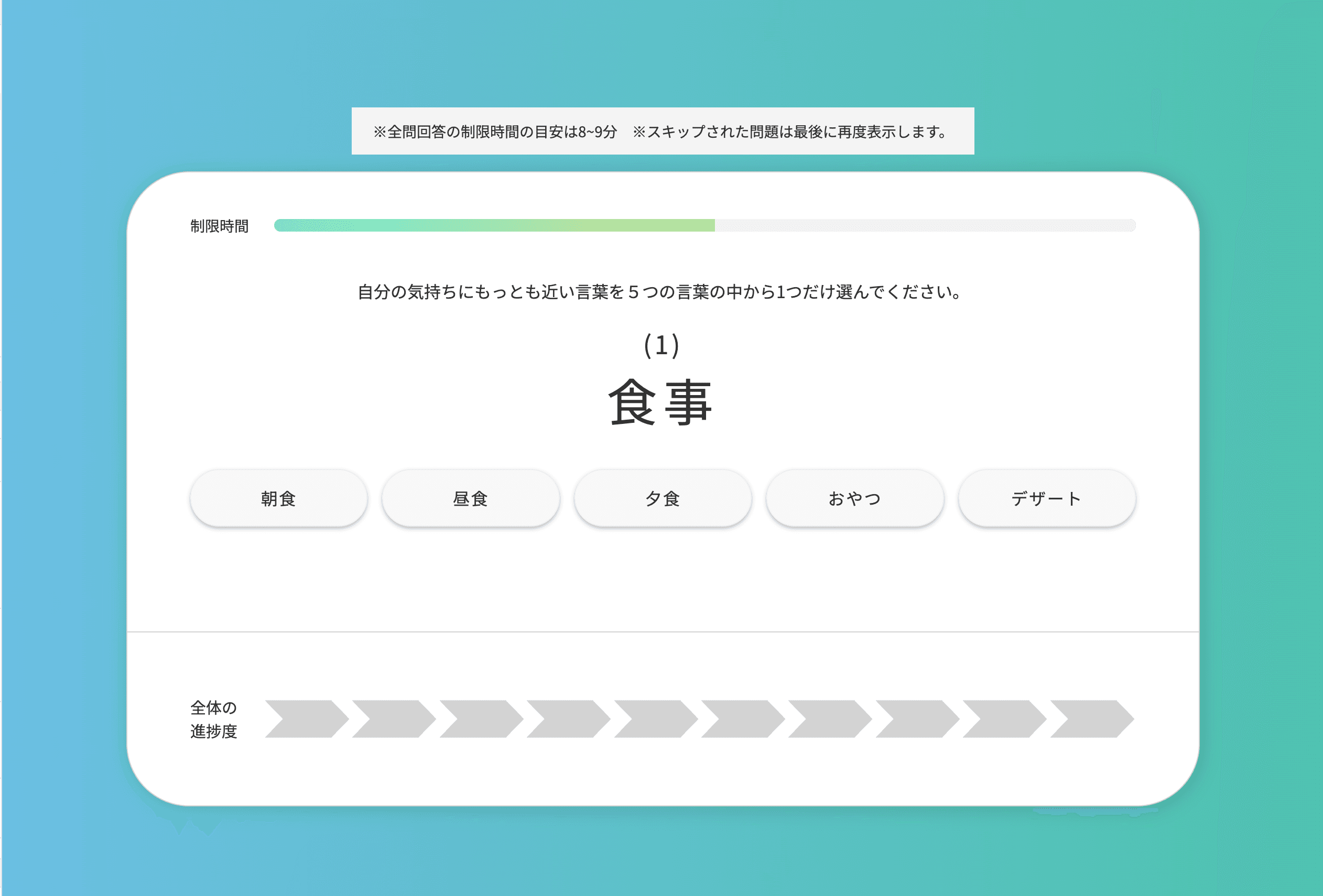Select the 朝食 answer button

click(x=278, y=498)
